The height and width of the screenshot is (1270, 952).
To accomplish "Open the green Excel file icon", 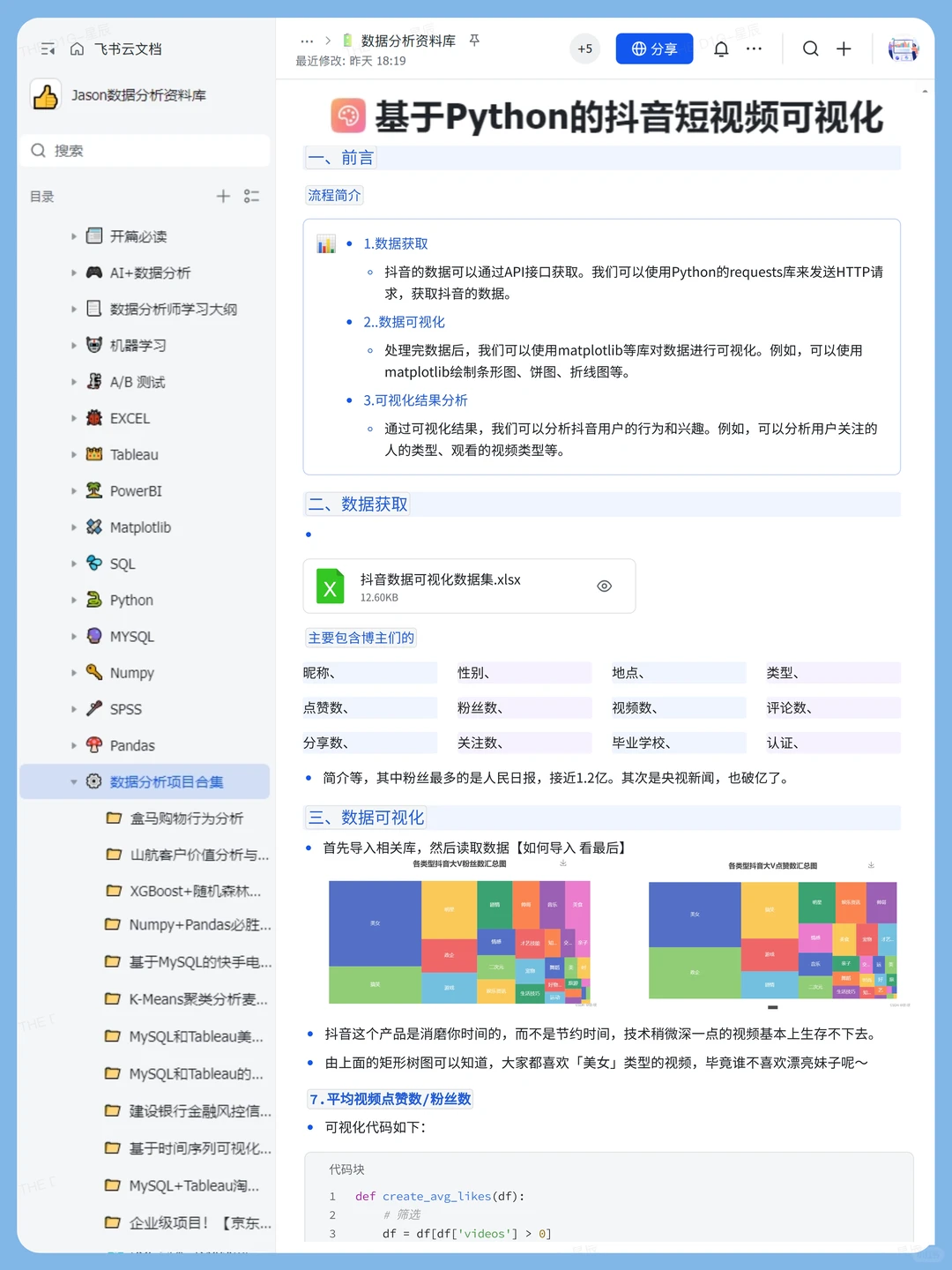I will [331, 586].
